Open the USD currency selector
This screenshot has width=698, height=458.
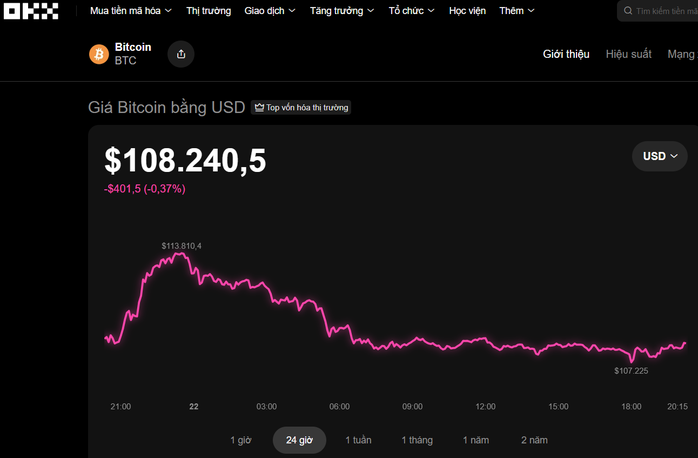(x=659, y=156)
